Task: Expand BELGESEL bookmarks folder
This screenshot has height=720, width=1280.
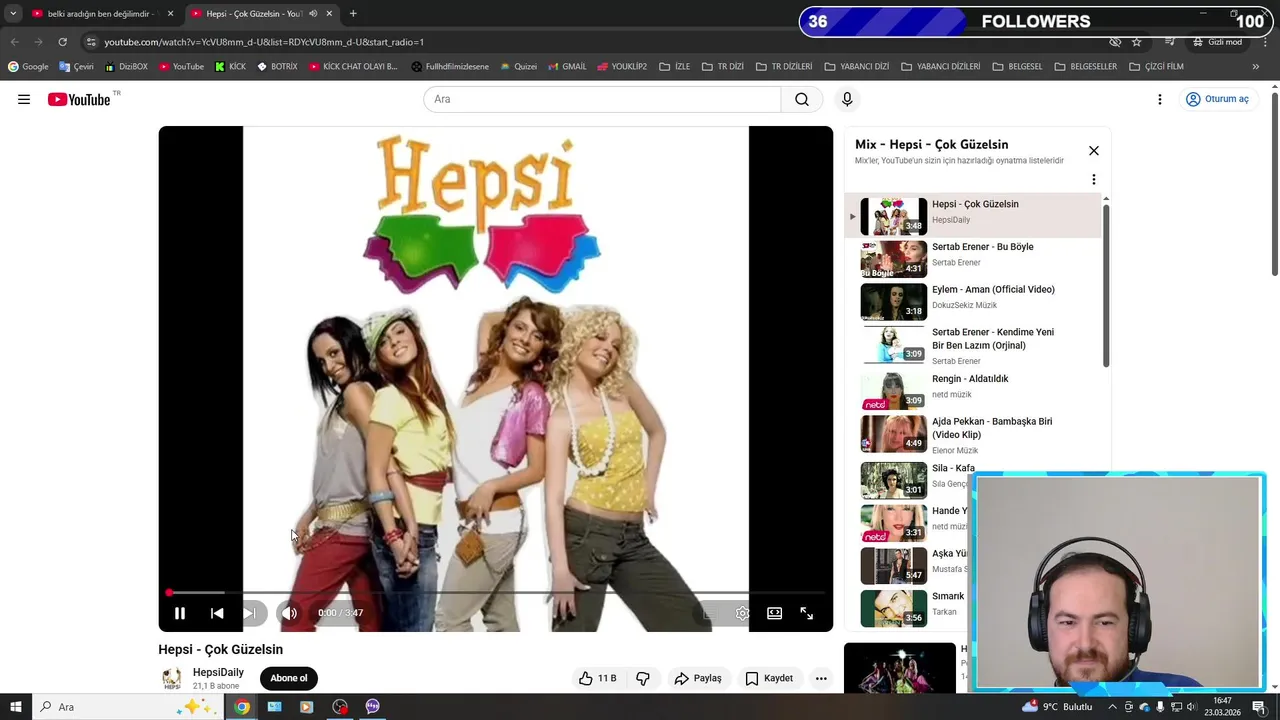Action: coord(1018,67)
